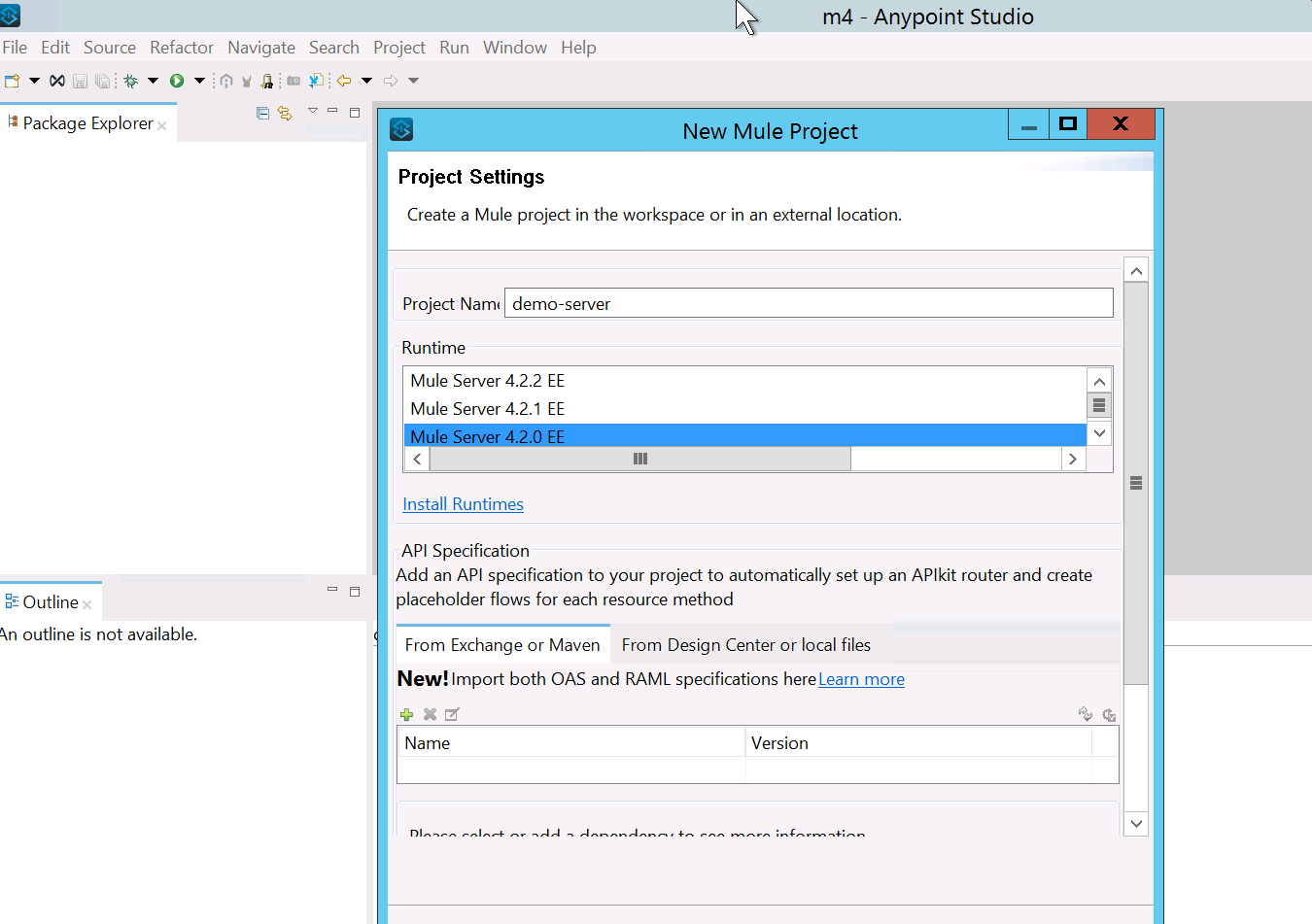Open the Source menu
This screenshot has width=1312, height=924.
[110, 48]
